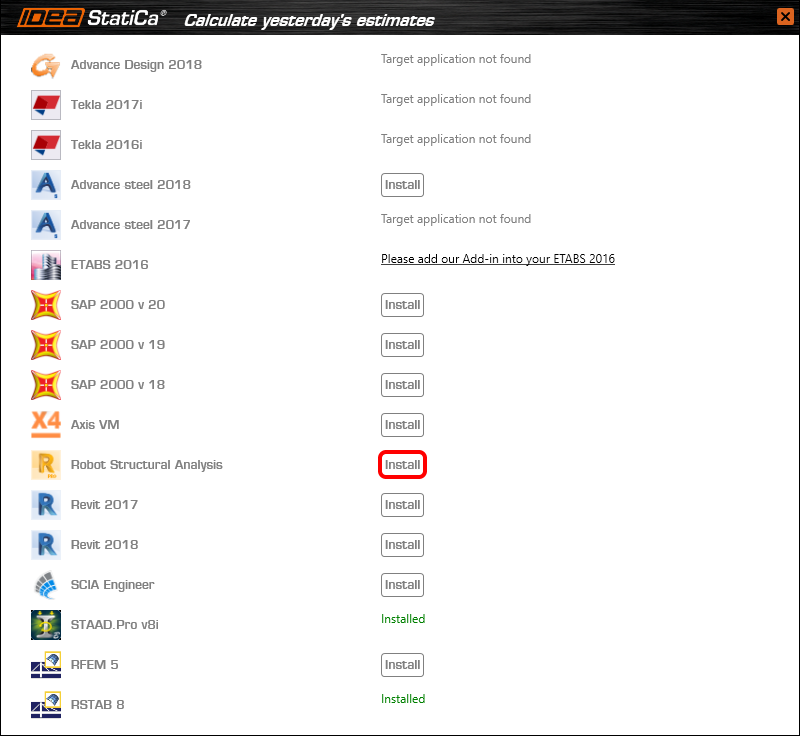Install the SAP 2000 v 20 link
800x736 pixels.
click(402, 305)
